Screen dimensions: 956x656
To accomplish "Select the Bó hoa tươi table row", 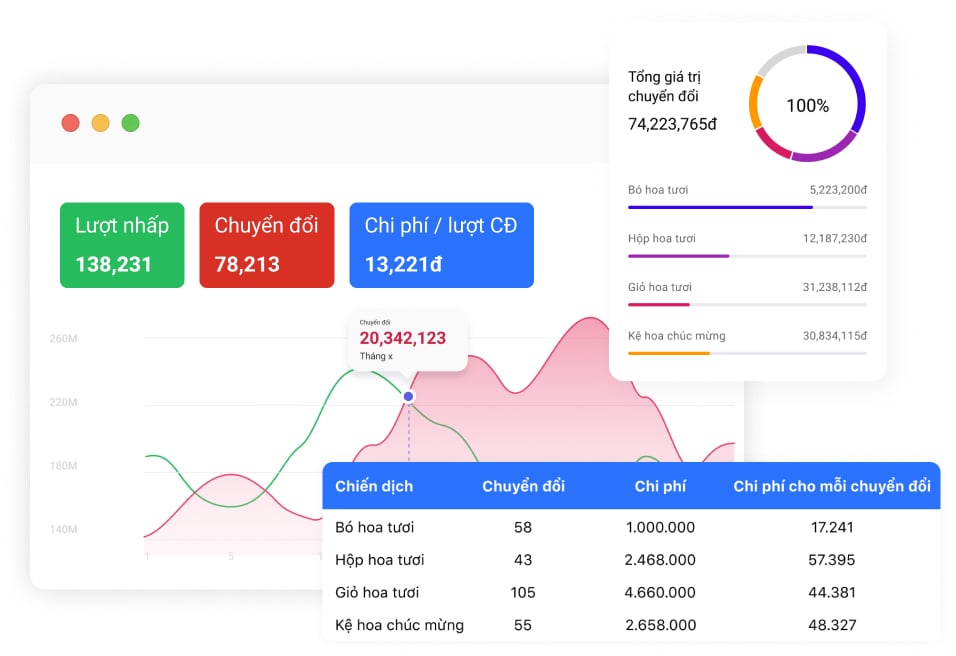I will click(631, 527).
